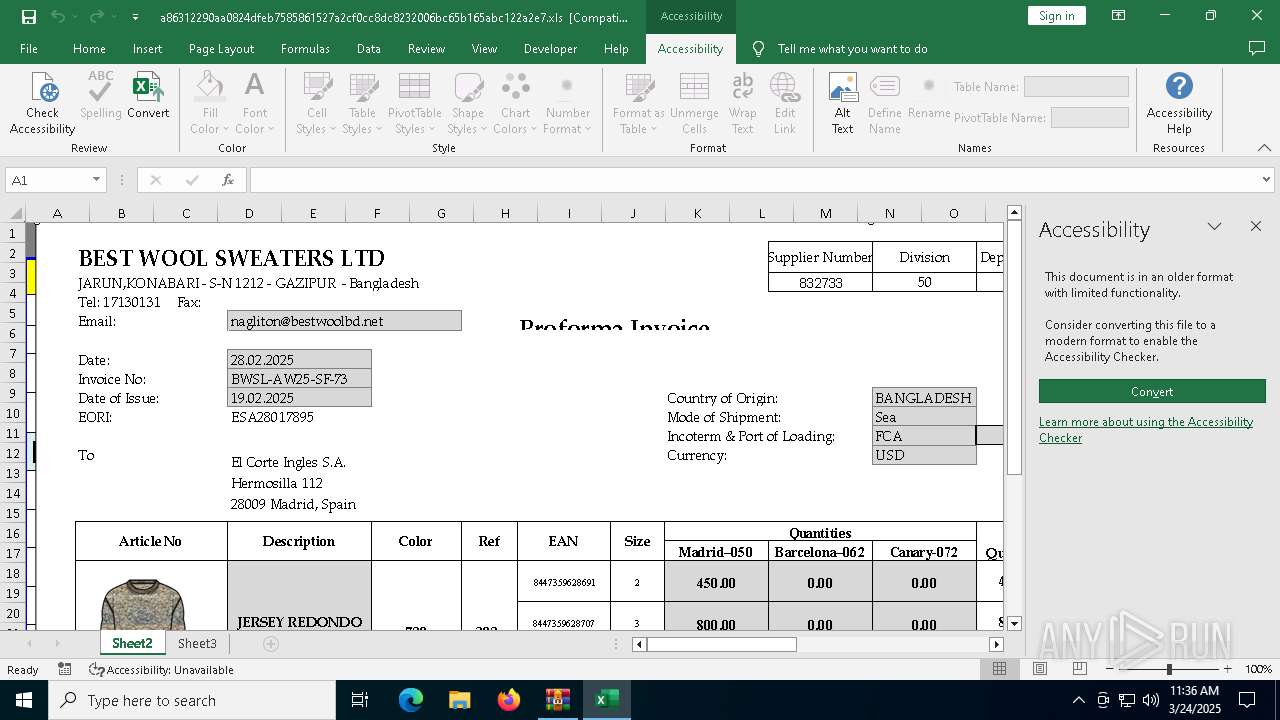Image resolution: width=1280 pixels, height=720 pixels.
Task: Expand the Name Box dropdown
Action: click(x=96, y=180)
